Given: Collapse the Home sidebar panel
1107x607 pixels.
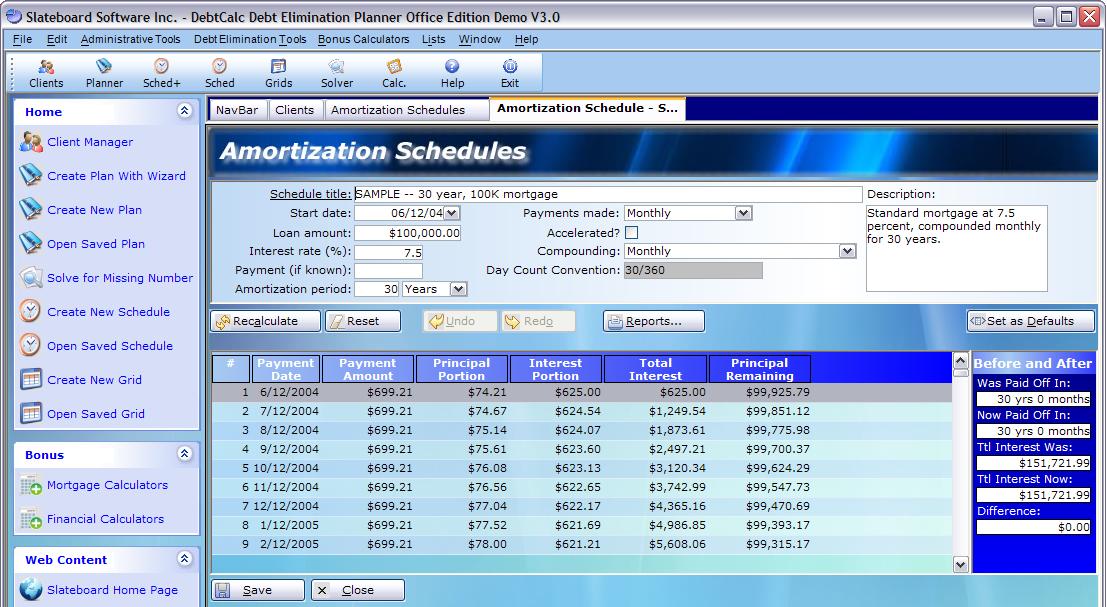Looking at the screenshot, I should pos(184,111).
